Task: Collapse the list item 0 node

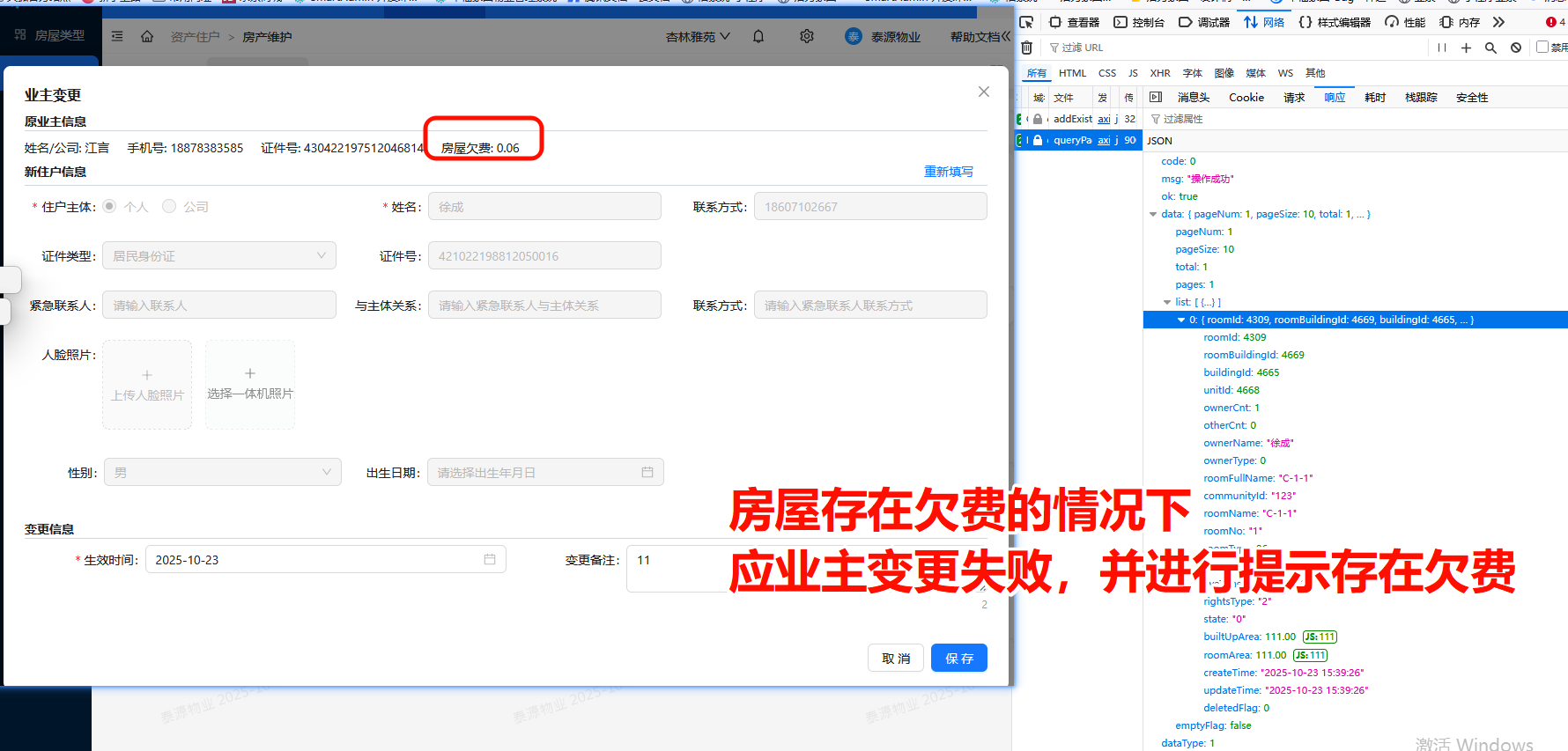Action: click(1181, 320)
